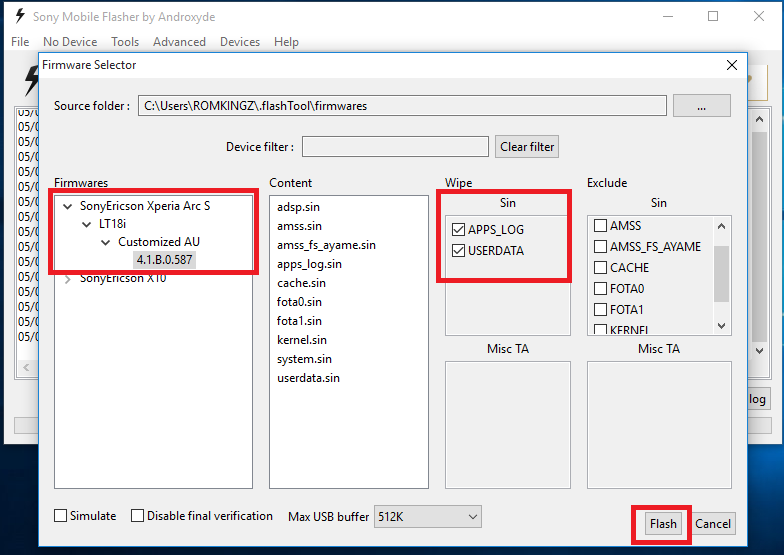
Task: Select apps_log.sin in Content list
Action: pos(310,264)
